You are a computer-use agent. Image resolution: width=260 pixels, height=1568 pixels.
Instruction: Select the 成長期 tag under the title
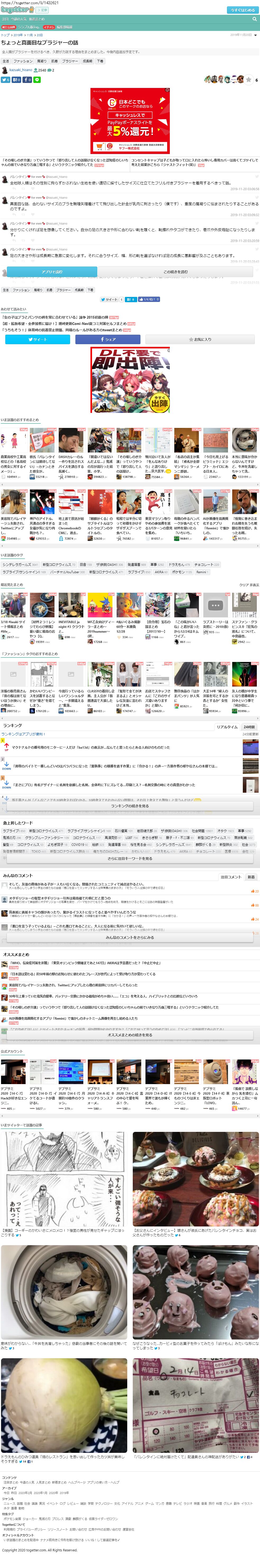[88, 62]
